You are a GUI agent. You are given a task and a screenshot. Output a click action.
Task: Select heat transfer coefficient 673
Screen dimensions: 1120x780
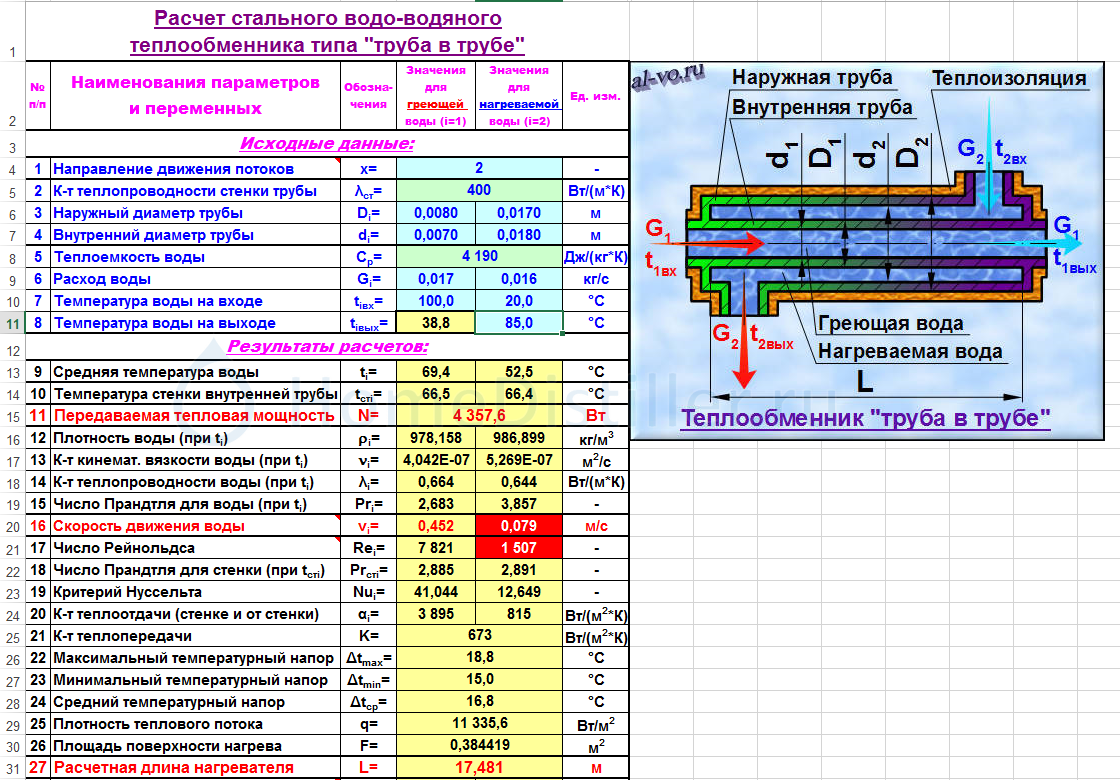[479, 636]
